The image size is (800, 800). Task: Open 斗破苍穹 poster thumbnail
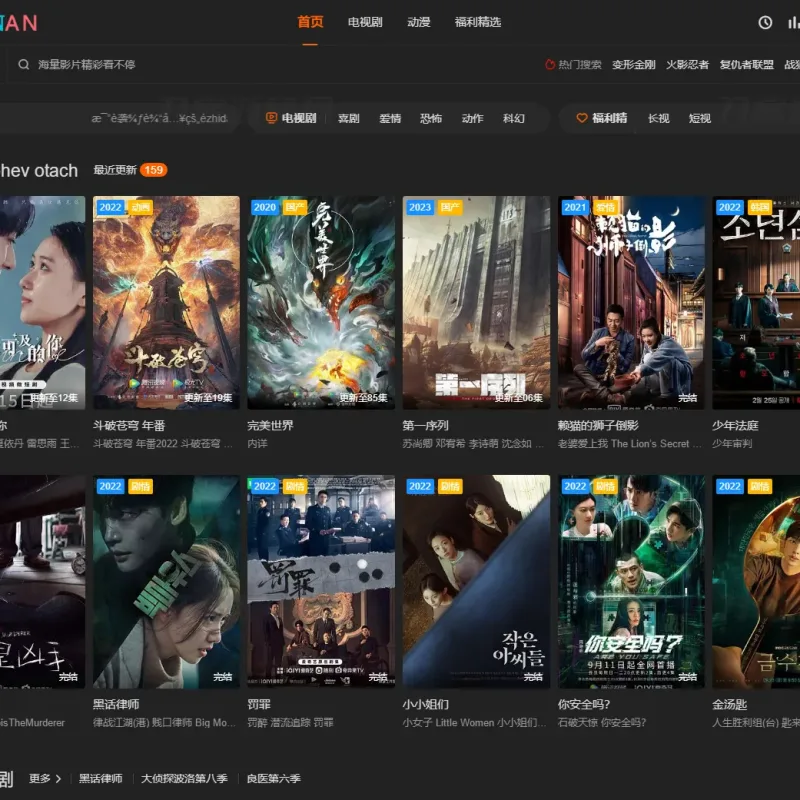click(166, 303)
